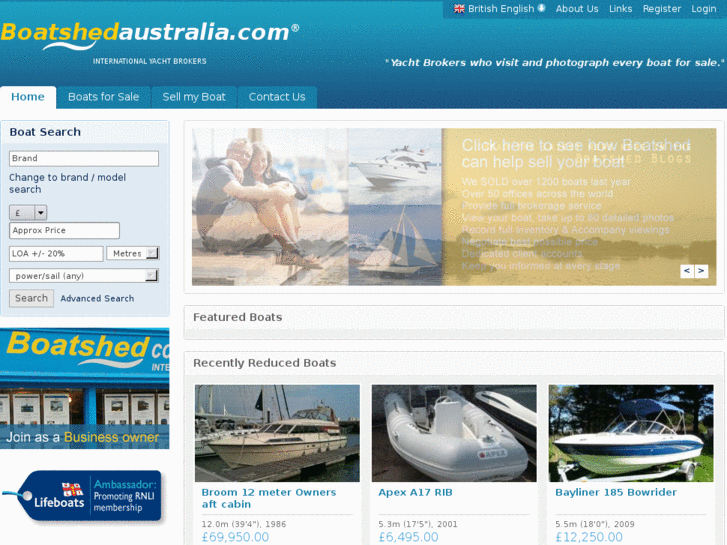
Task: Click the Join as a Business owner banner
Action: tap(84, 388)
